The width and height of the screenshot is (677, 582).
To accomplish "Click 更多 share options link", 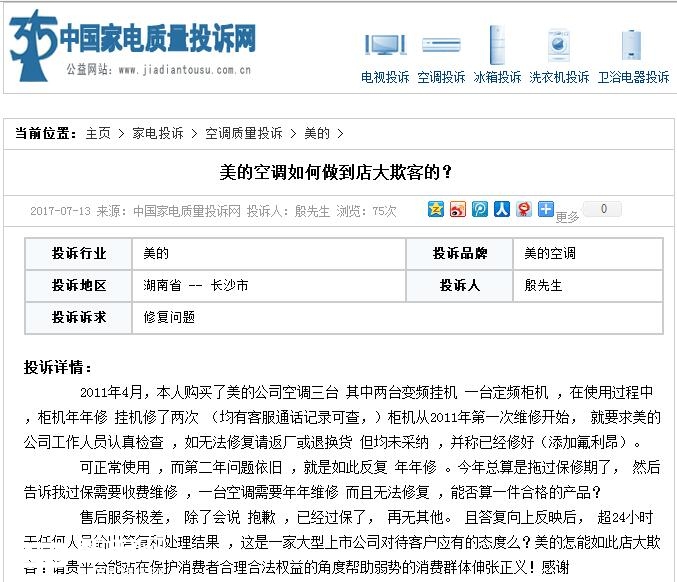I will pyautogui.click(x=567, y=217).
